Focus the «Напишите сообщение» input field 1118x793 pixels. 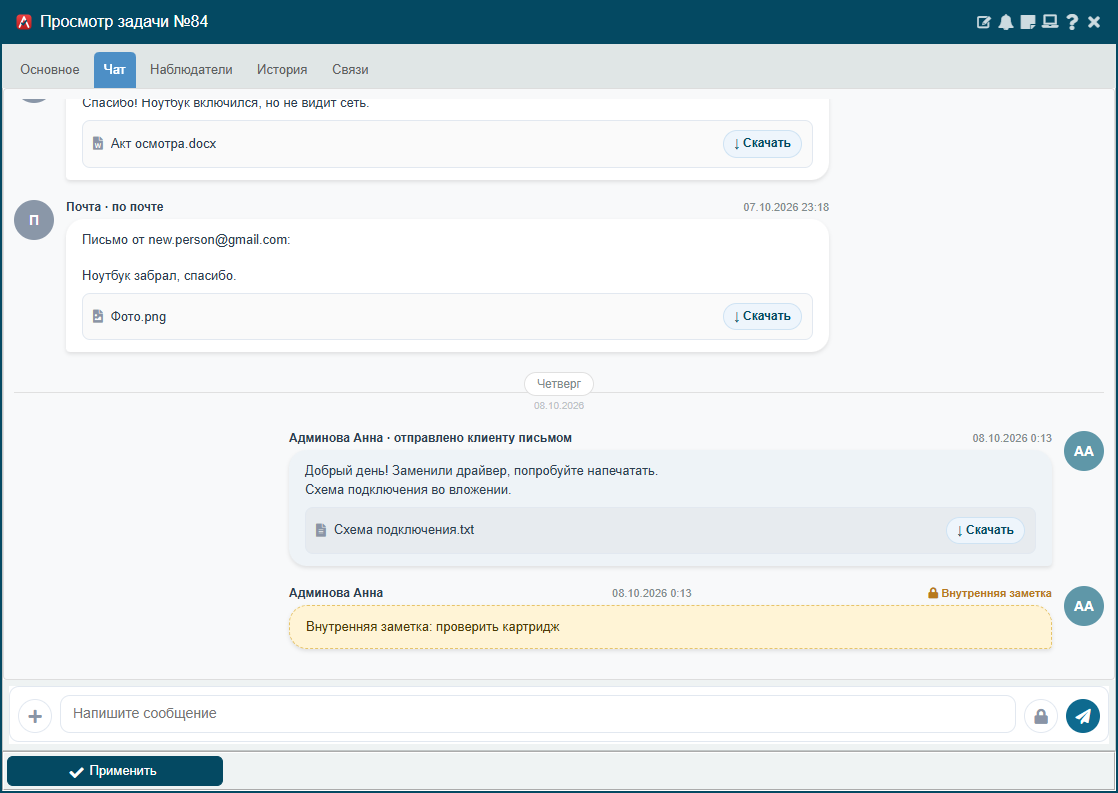(538, 714)
